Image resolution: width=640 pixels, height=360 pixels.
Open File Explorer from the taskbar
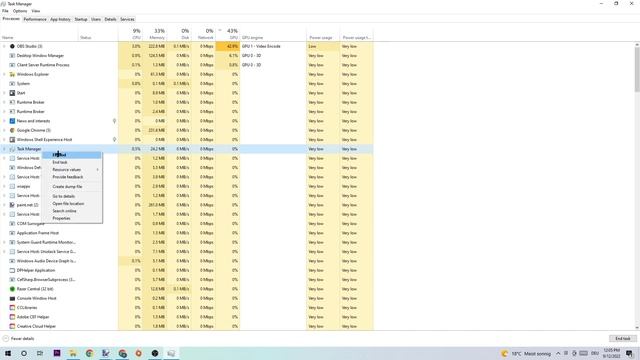pos(73,353)
